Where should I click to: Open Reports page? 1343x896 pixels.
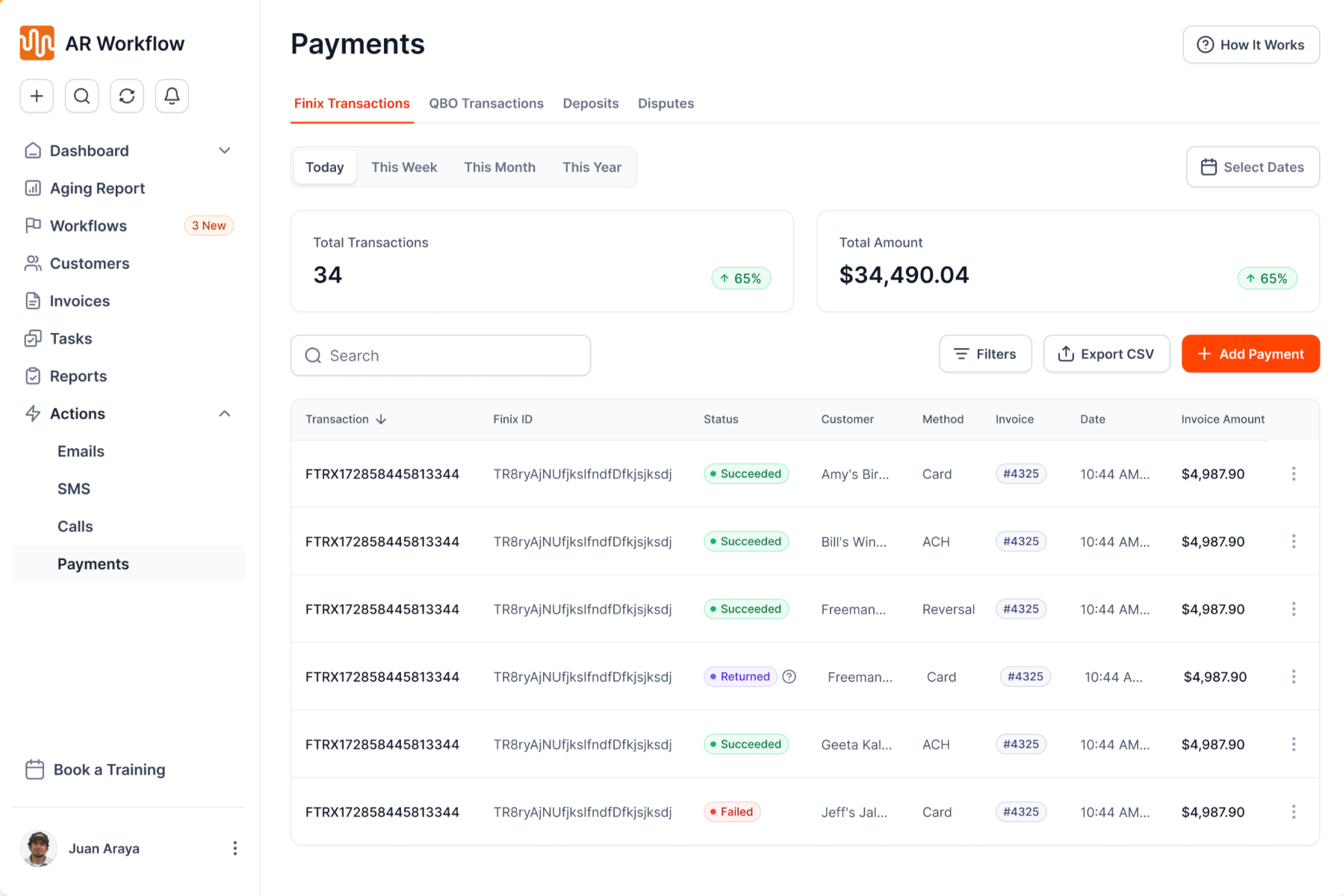pyautogui.click(x=128, y=376)
